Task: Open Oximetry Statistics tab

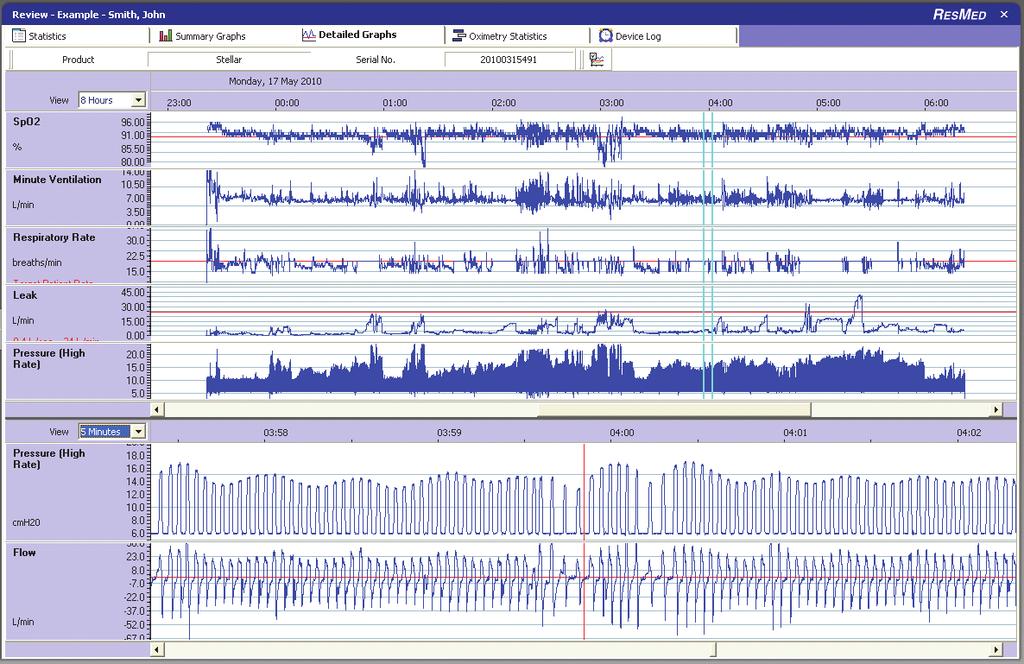Action: [517, 36]
